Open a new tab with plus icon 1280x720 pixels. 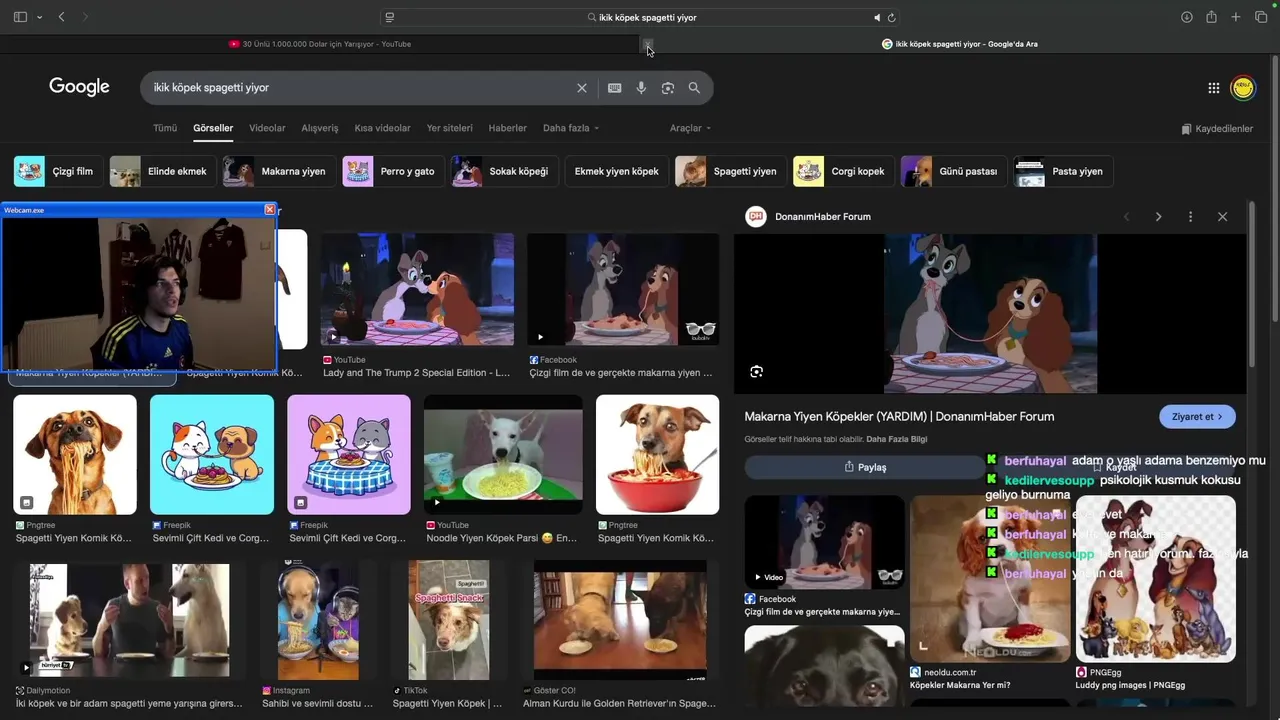tap(1236, 17)
